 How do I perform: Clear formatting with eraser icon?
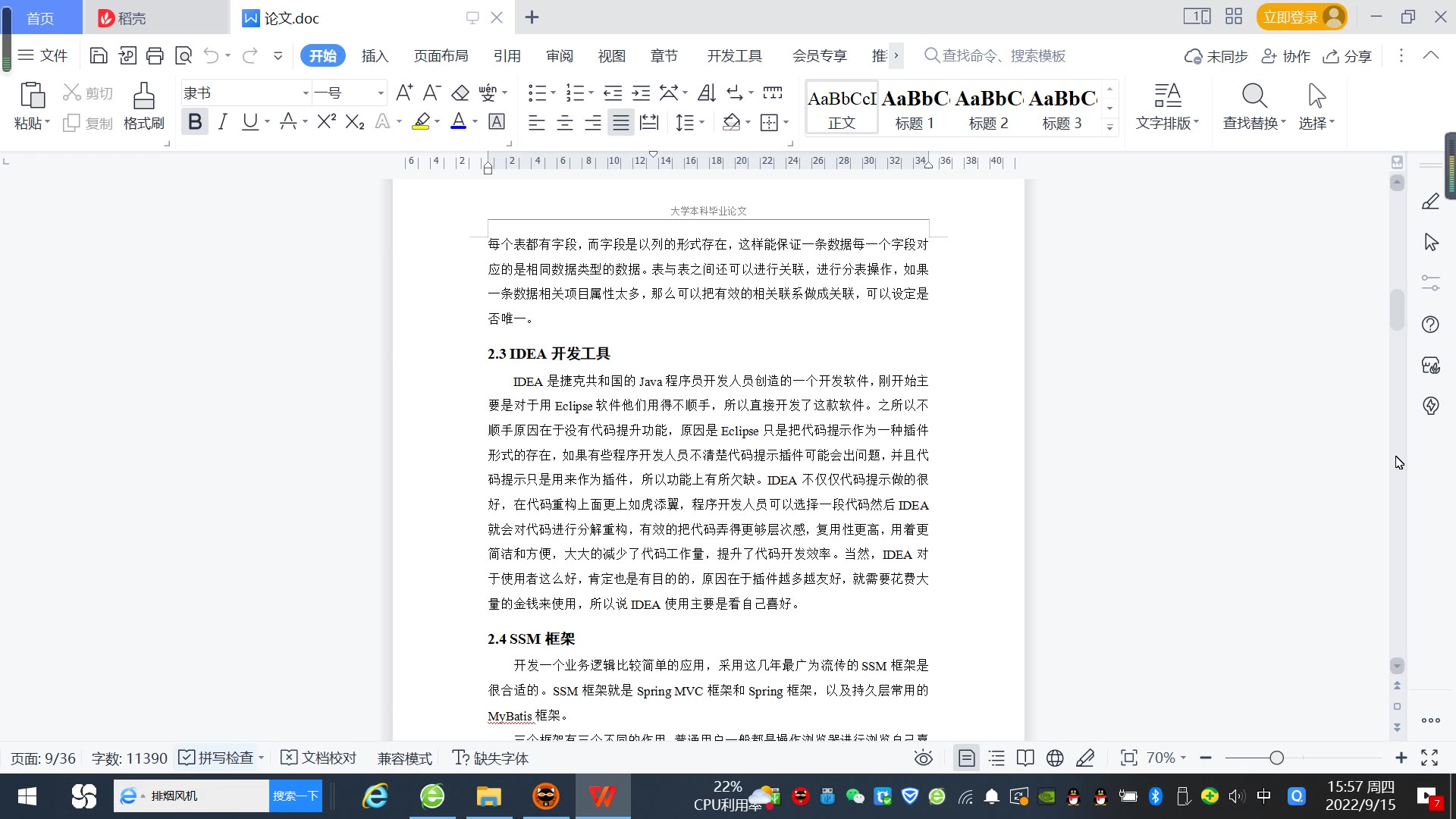(x=460, y=93)
